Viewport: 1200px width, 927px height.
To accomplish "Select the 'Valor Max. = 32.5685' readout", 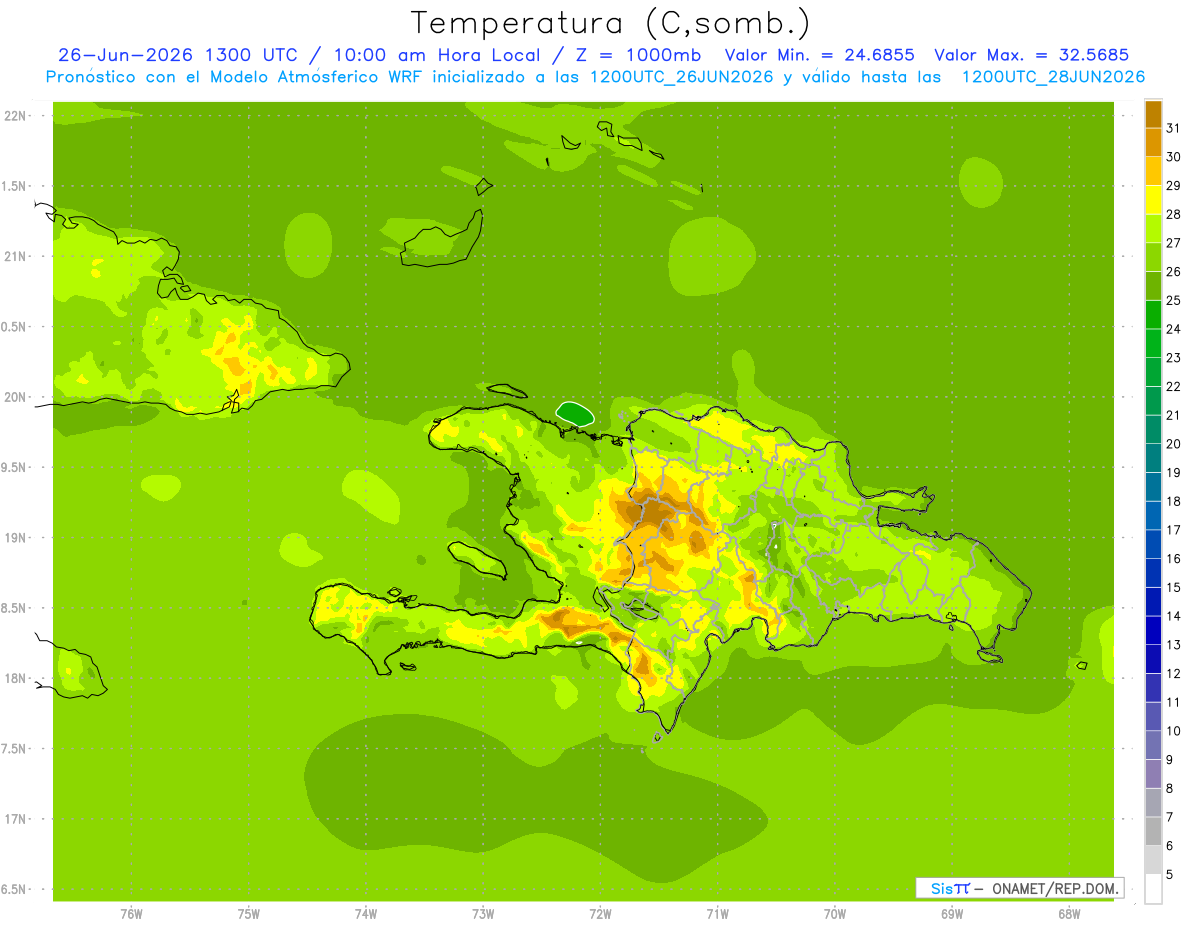I will click(x=1030, y=55).
